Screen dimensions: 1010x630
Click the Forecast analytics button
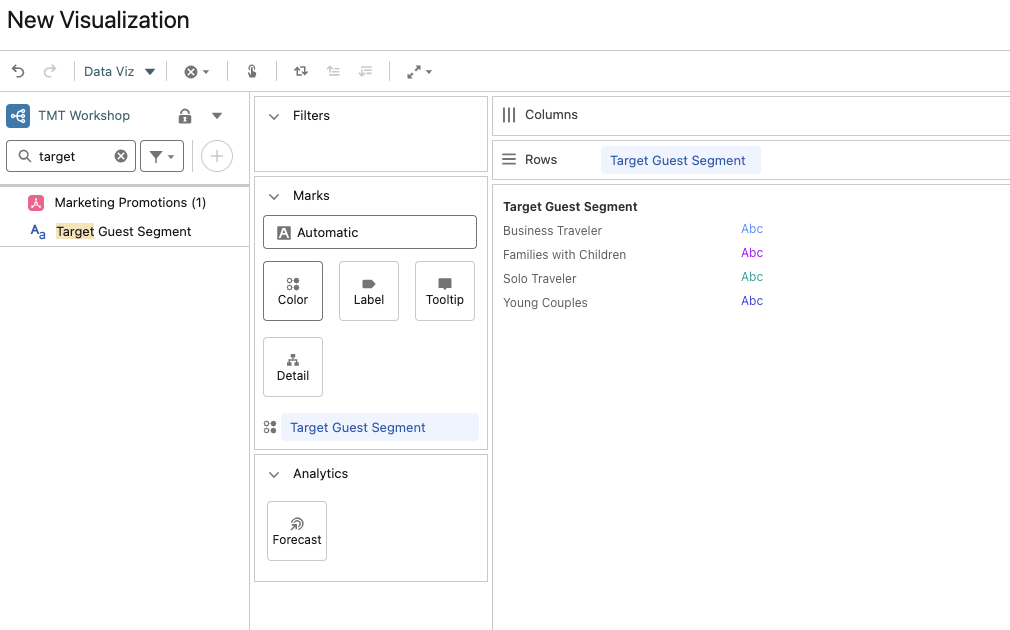[297, 530]
